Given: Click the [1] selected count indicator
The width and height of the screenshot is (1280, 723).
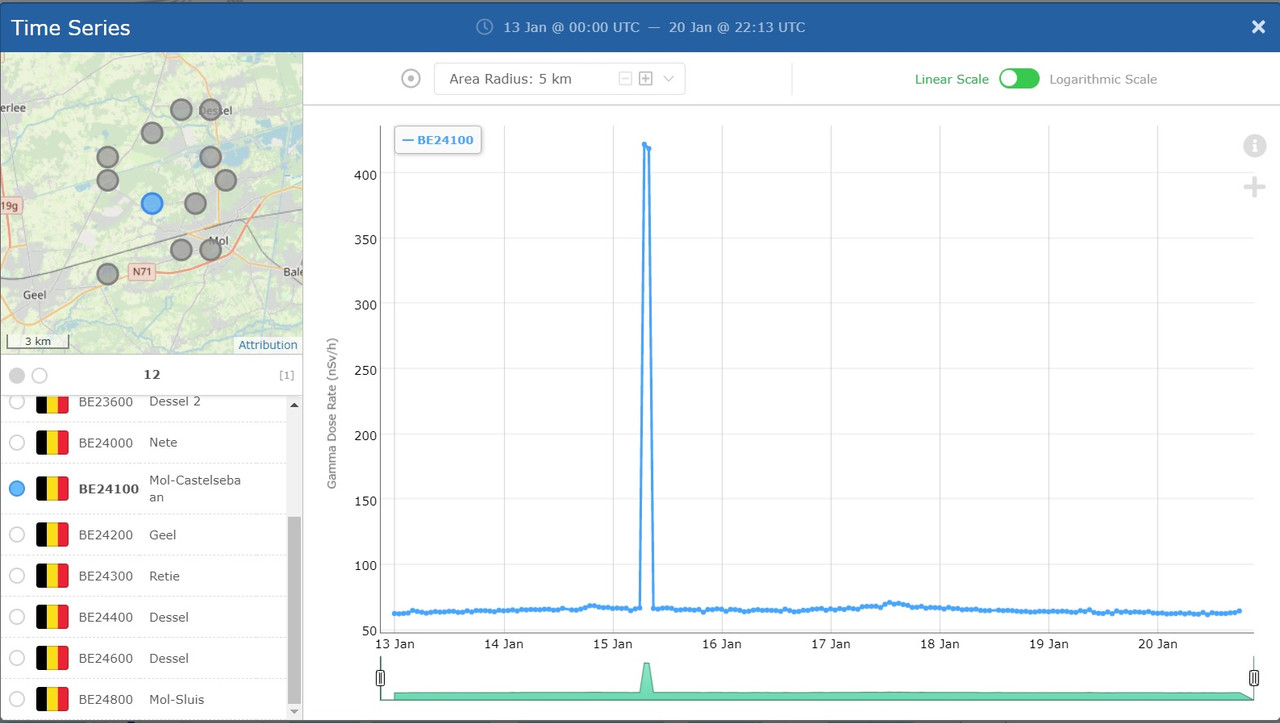Looking at the screenshot, I should (286, 375).
